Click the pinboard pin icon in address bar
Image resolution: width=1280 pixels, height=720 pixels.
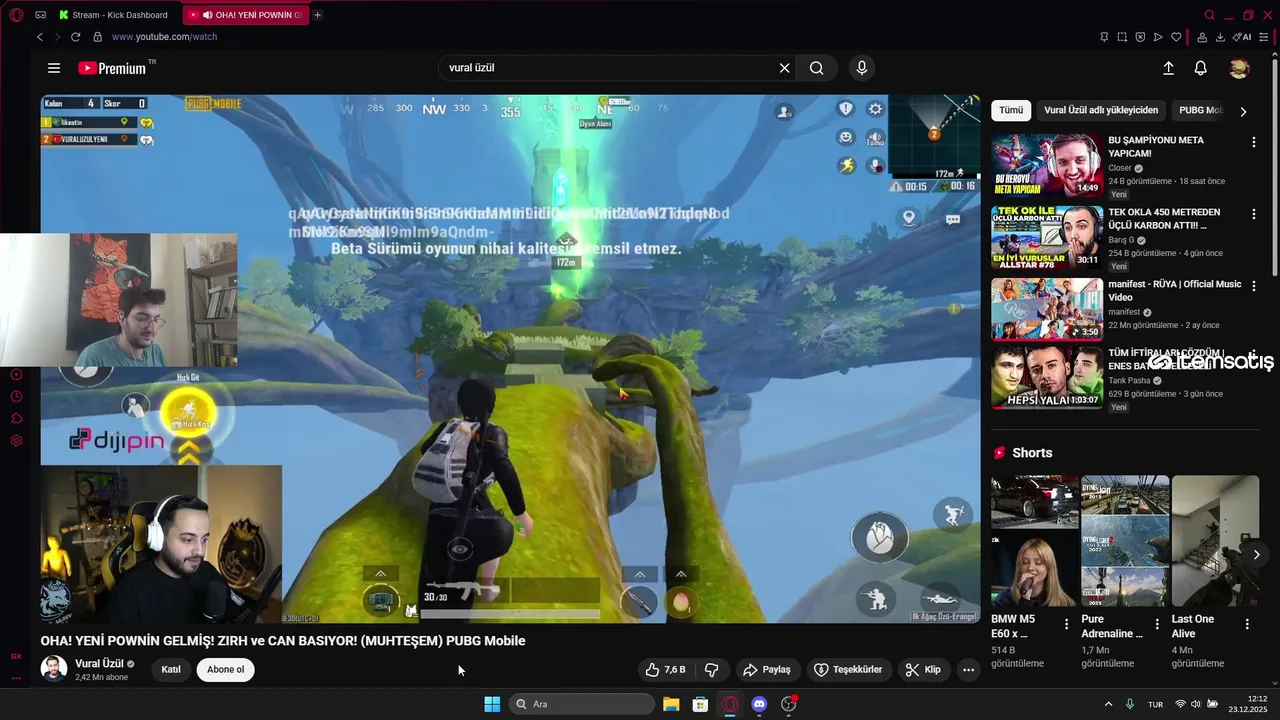click(x=1104, y=37)
